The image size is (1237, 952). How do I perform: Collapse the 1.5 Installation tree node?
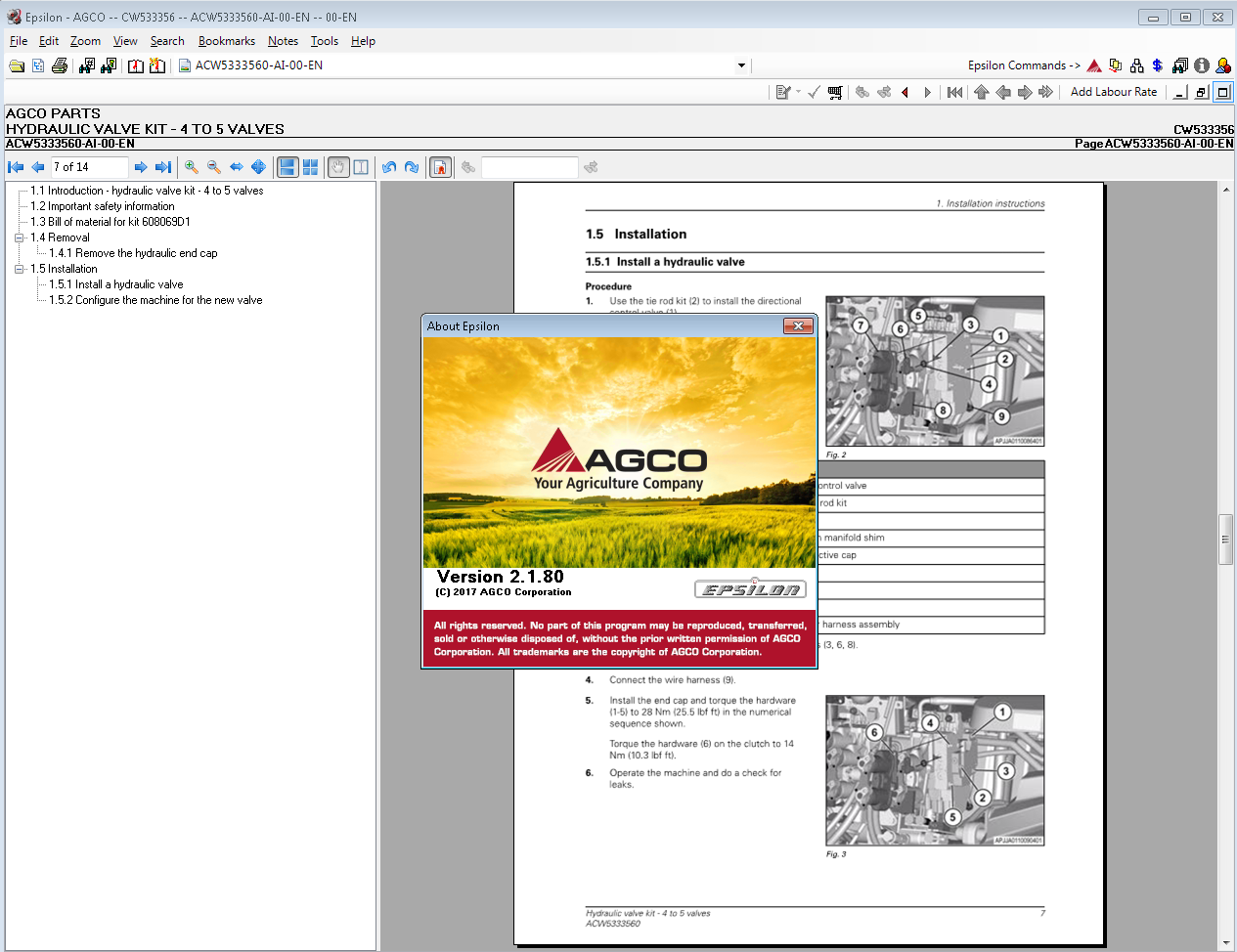[x=20, y=269]
